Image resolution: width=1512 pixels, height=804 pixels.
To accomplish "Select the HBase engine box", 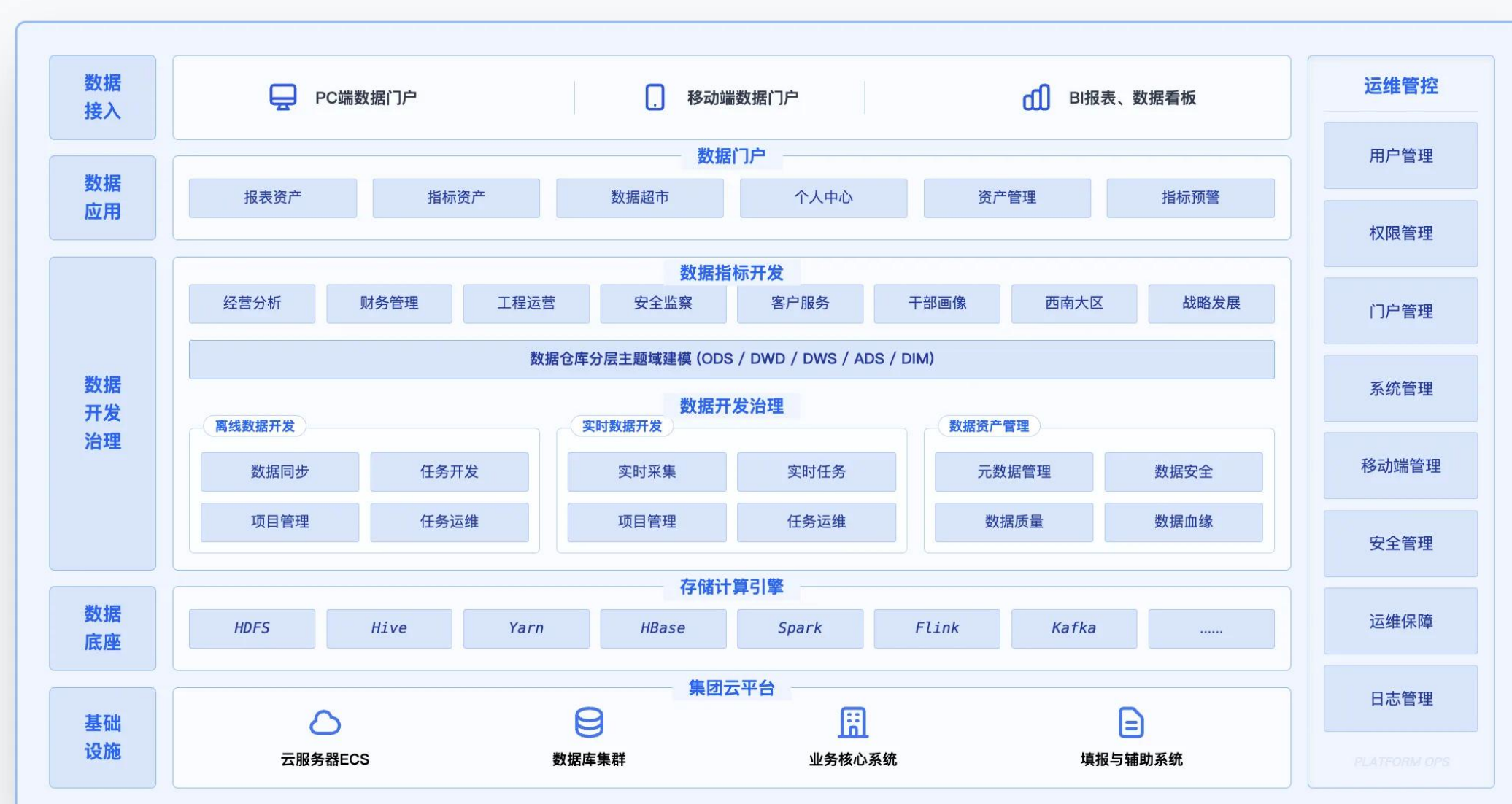I will pyautogui.click(x=663, y=628).
